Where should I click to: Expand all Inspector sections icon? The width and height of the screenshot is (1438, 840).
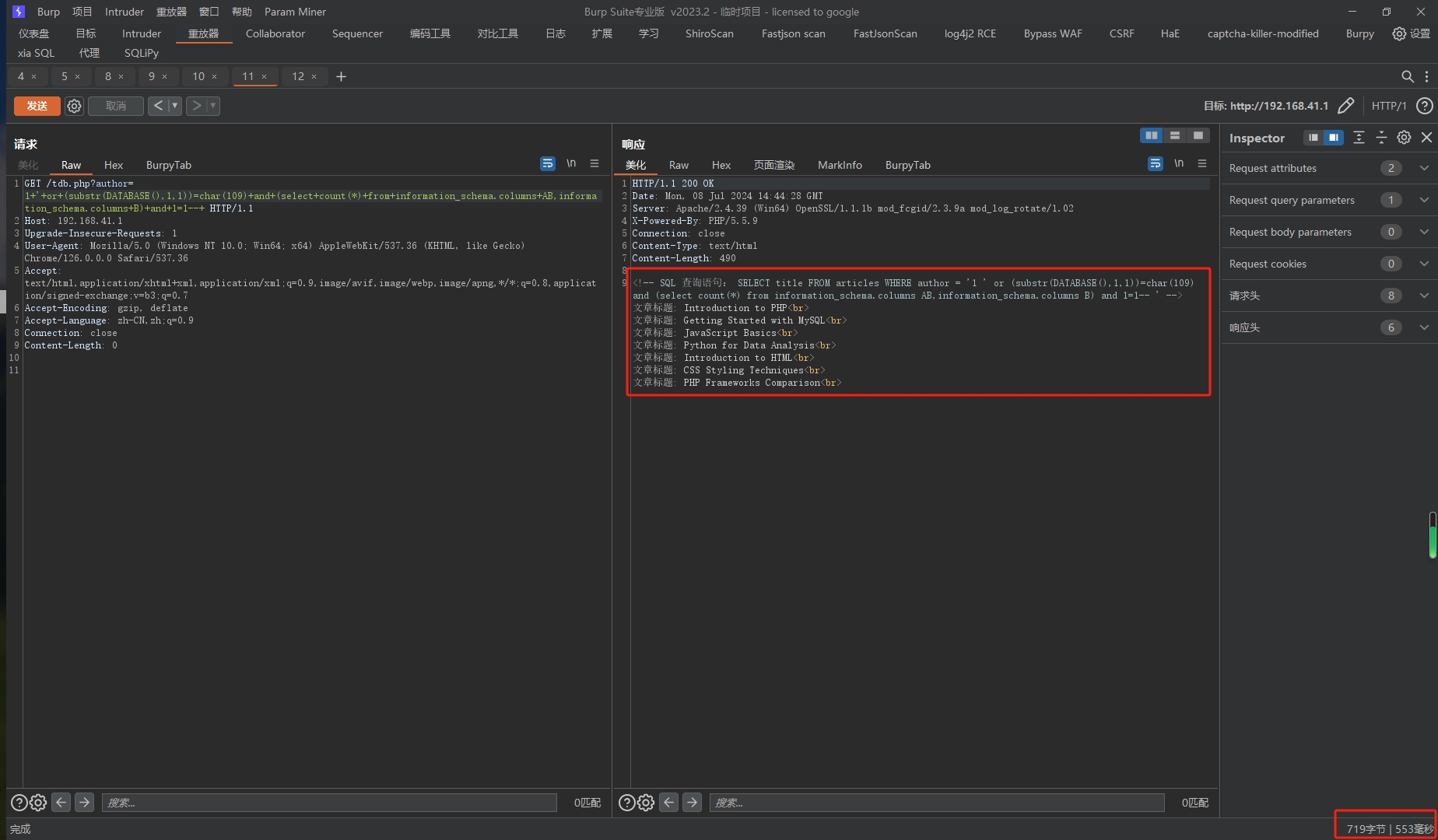point(1359,138)
